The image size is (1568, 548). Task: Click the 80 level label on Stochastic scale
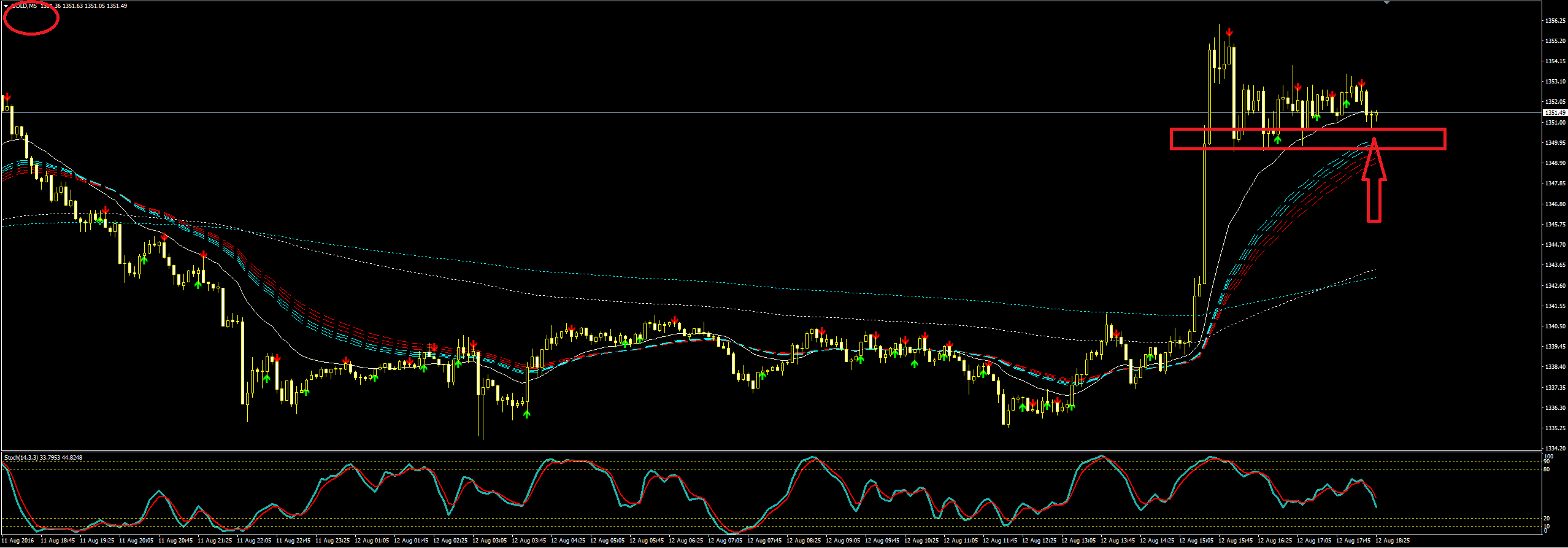click(1547, 469)
